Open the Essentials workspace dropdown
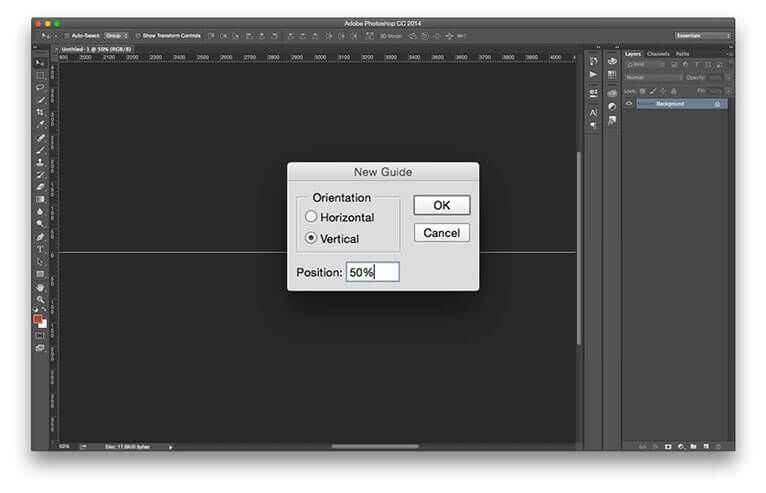The height and width of the screenshot is (493, 766). pos(702,36)
